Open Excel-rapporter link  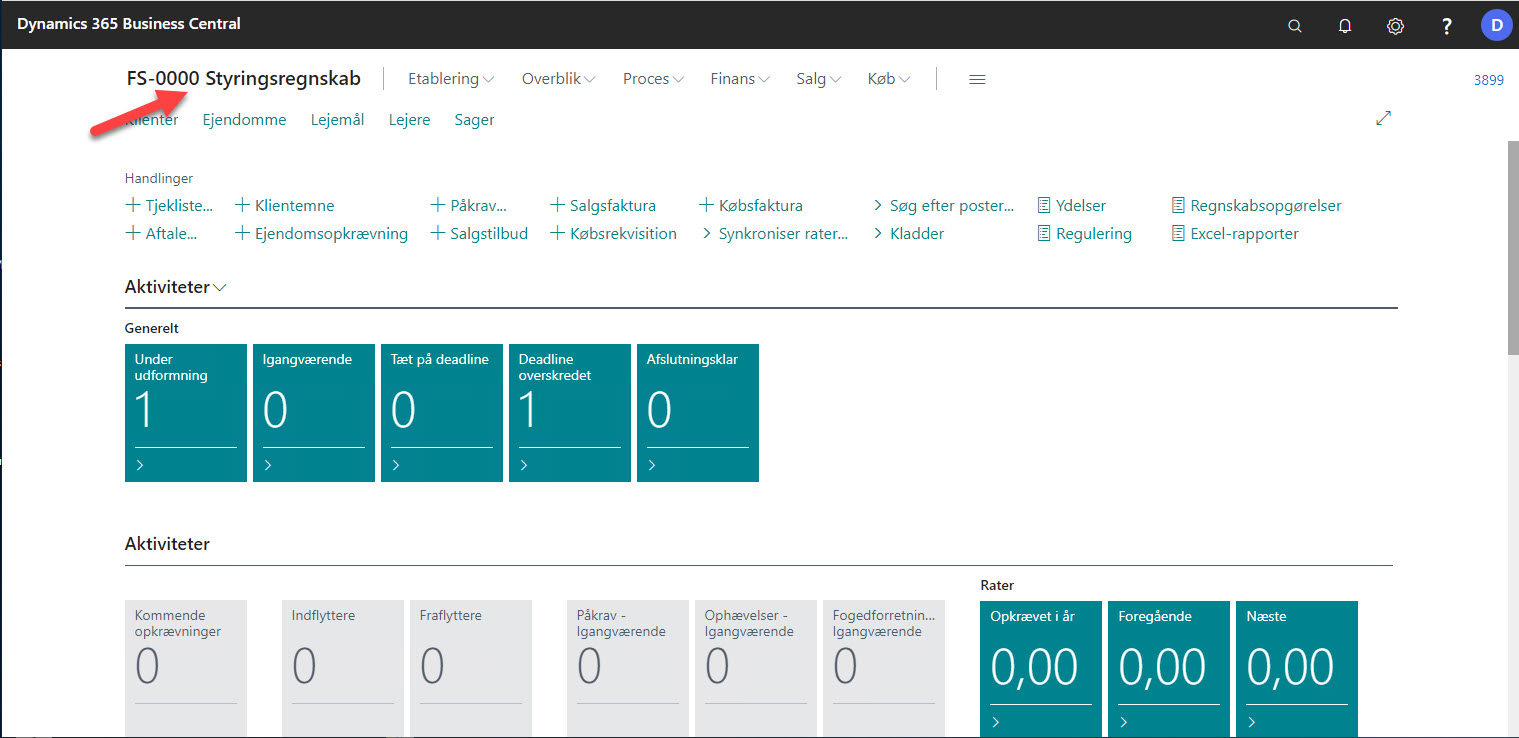pos(1236,234)
